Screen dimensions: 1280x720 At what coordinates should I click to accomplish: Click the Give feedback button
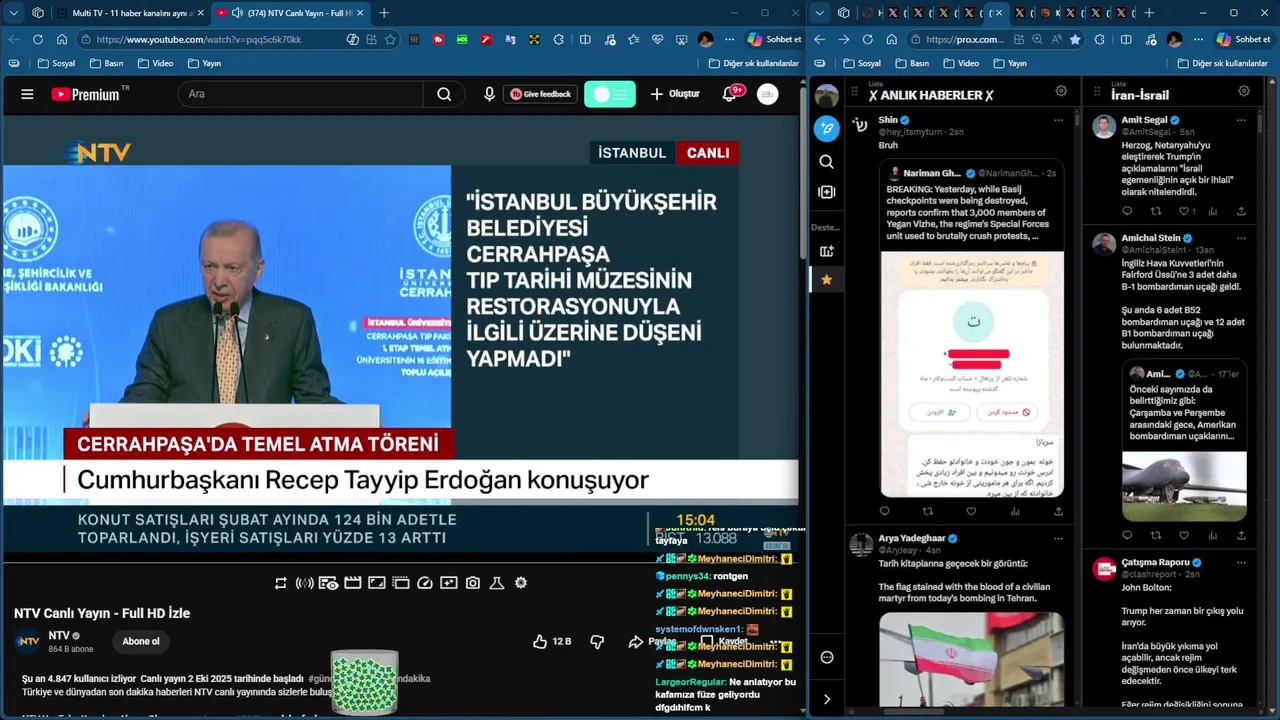click(541, 94)
